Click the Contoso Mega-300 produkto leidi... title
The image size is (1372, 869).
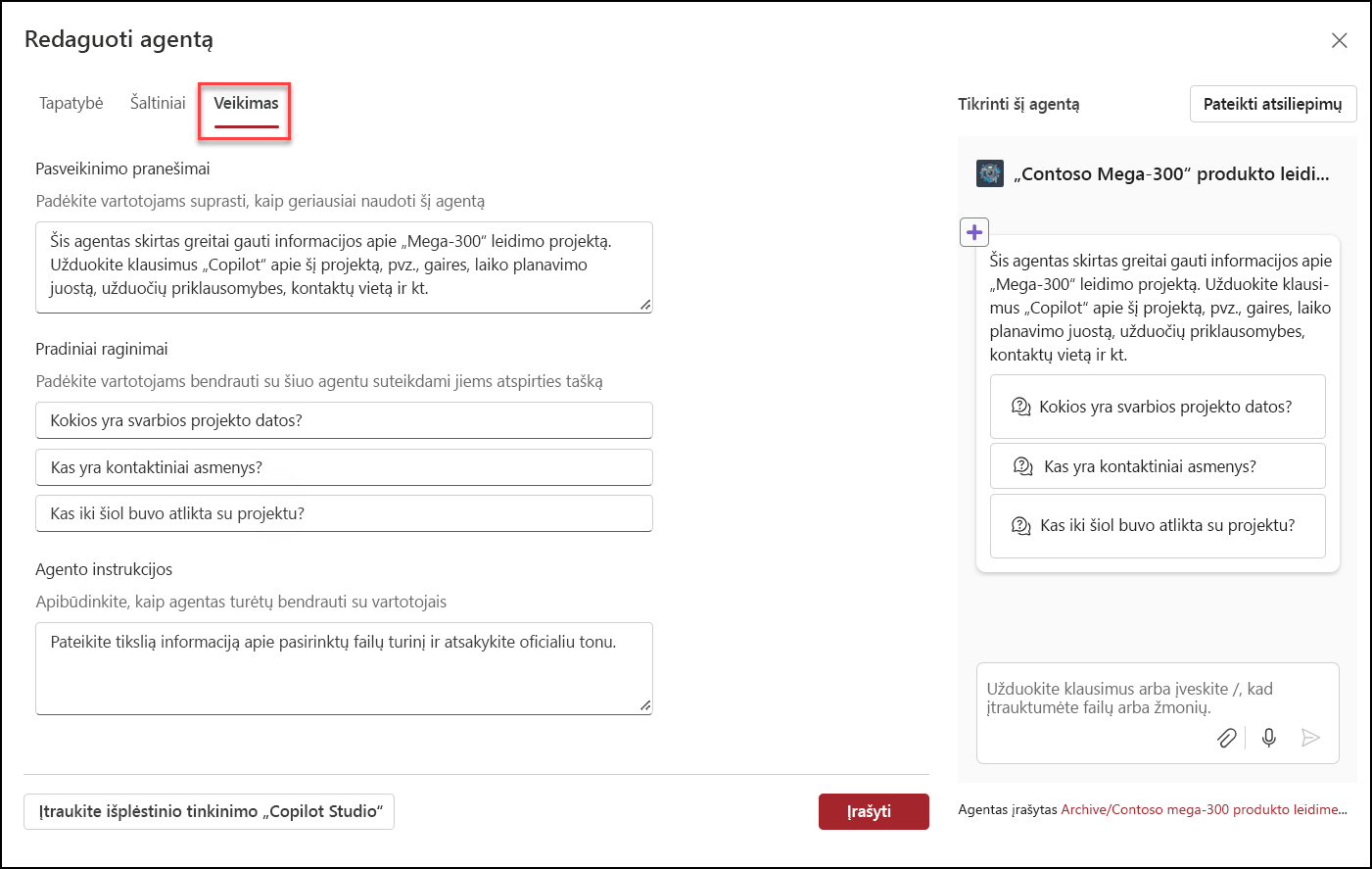[x=1171, y=174]
